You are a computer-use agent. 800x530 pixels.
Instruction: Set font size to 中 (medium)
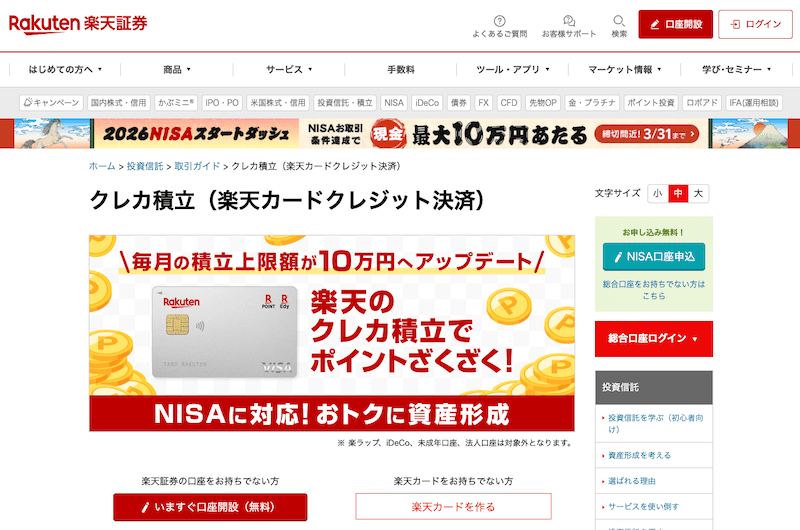(x=678, y=193)
